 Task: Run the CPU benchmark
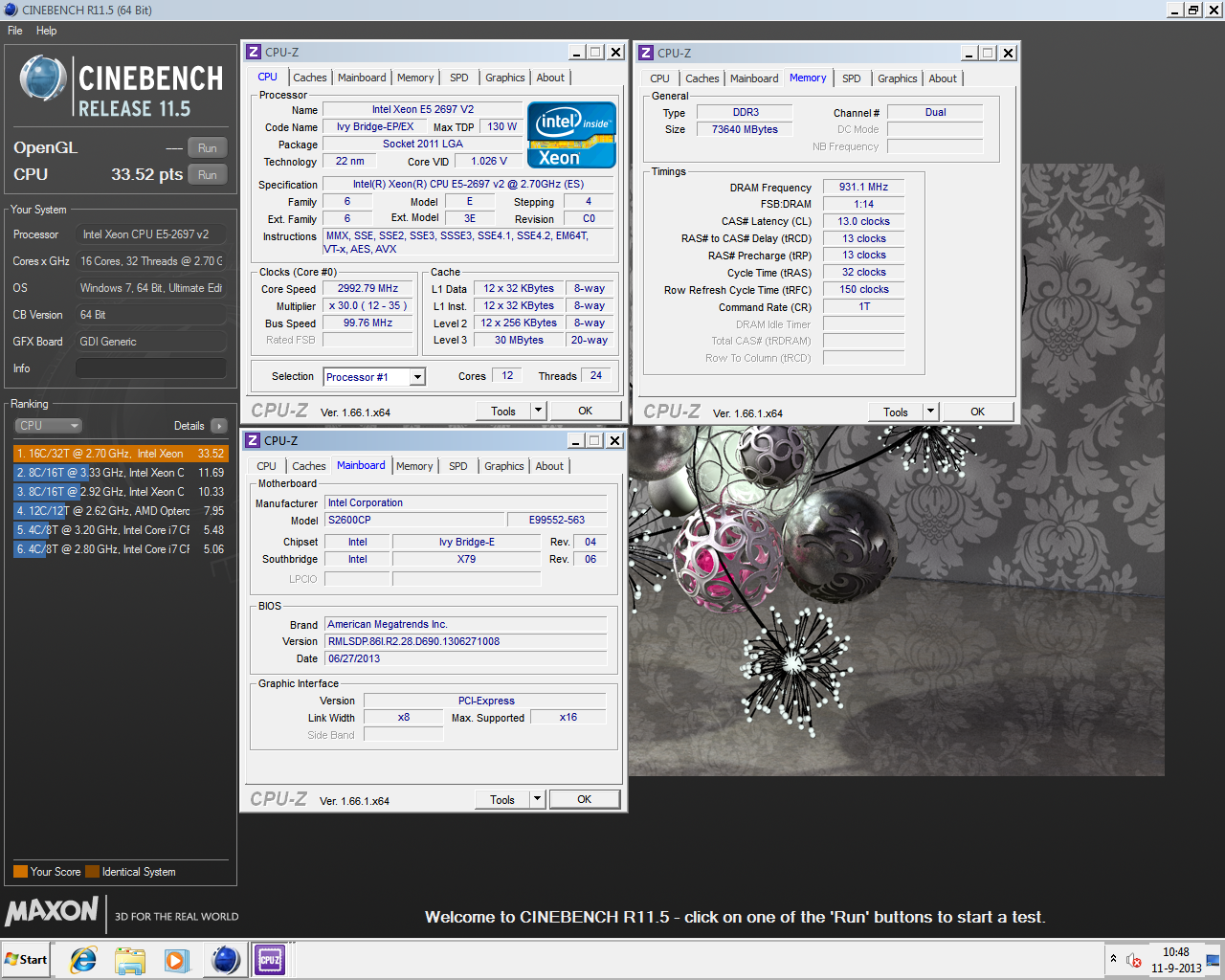coord(208,175)
